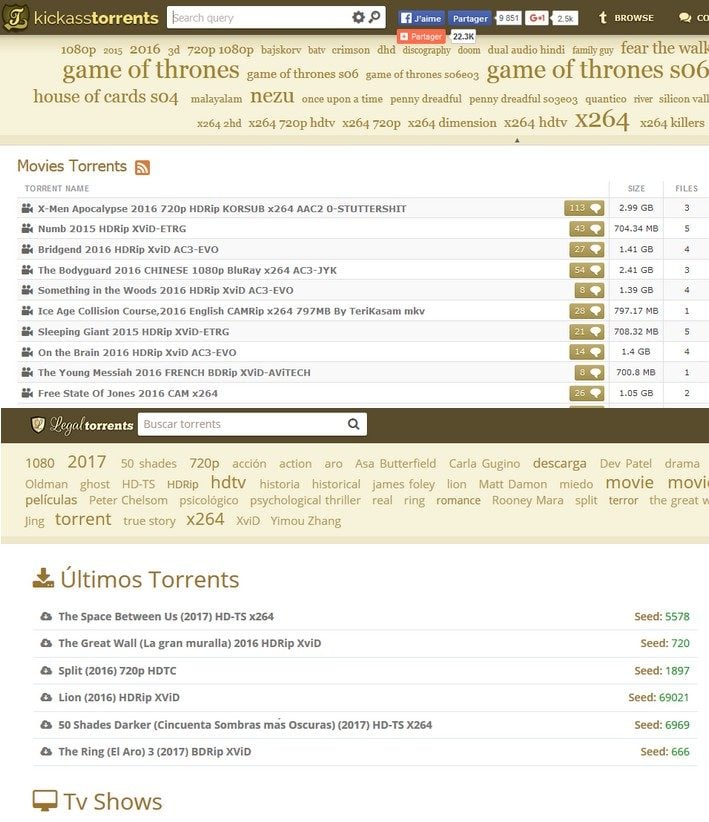The image size is (709, 822).
Task: Open Bridgend 2016 HDRip torrent link
Action: pos(128,249)
